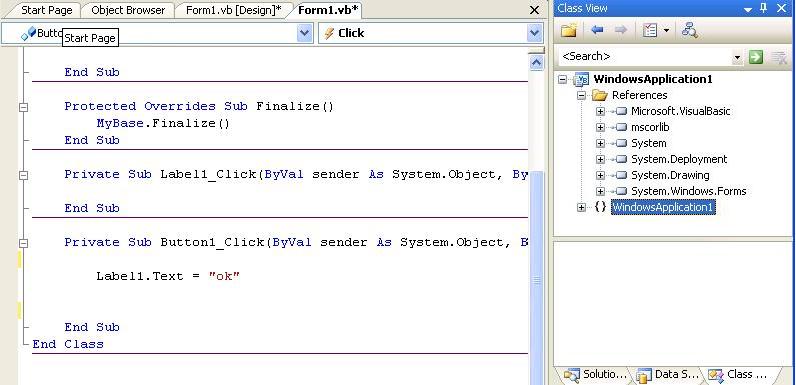Run the green search Go arrow button

(x=756, y=57)
